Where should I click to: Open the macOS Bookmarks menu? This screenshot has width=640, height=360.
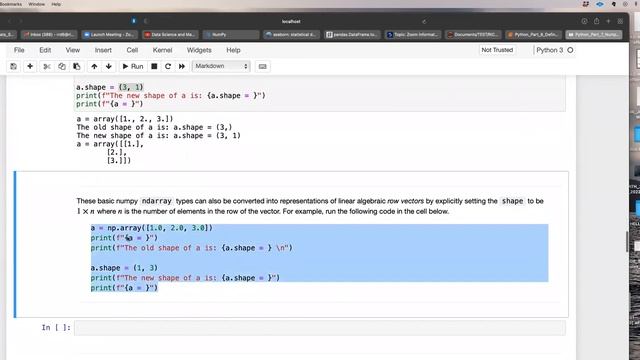(10, 4)
